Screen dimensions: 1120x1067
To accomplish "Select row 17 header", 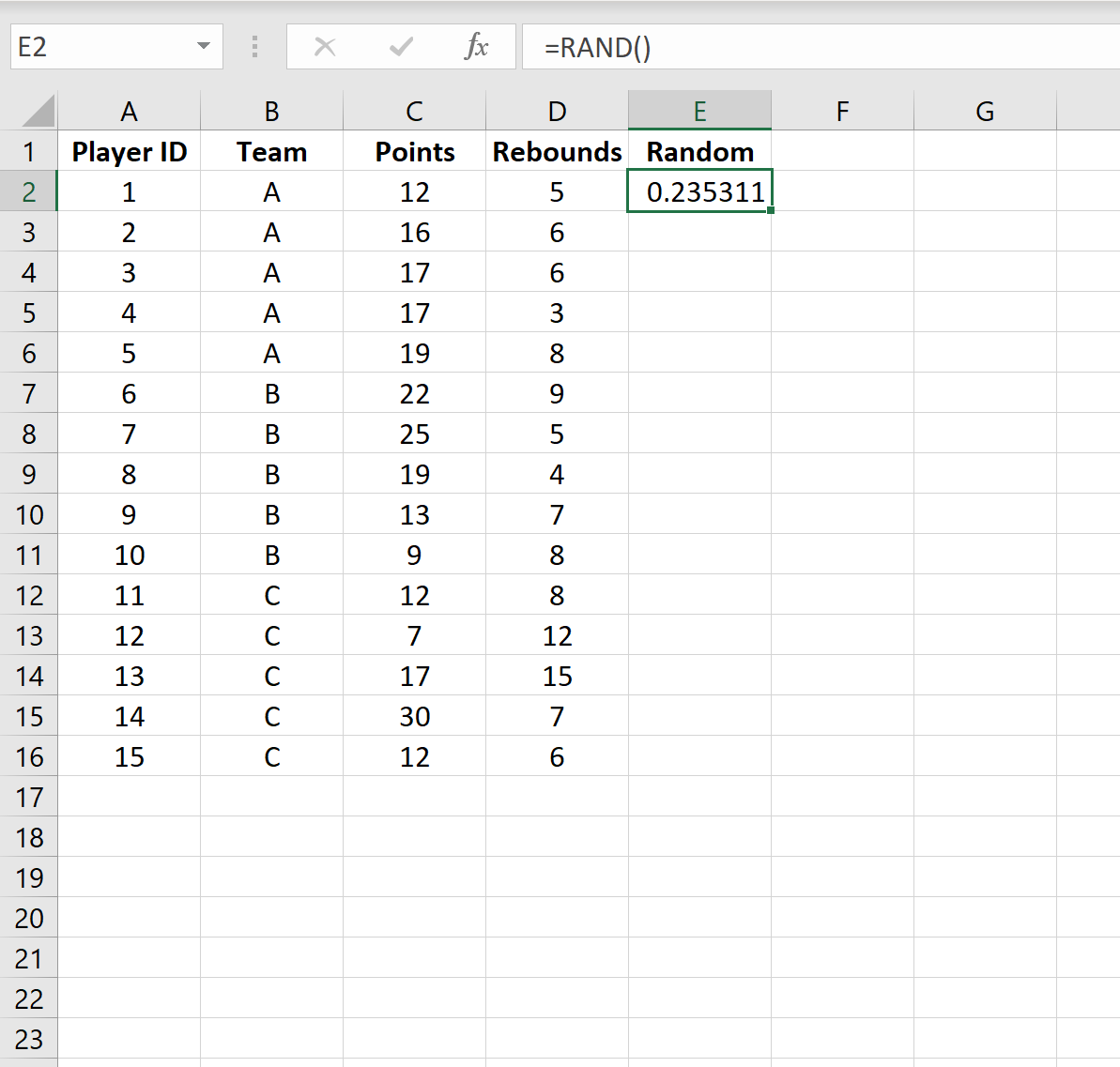I will coord(29,798).
